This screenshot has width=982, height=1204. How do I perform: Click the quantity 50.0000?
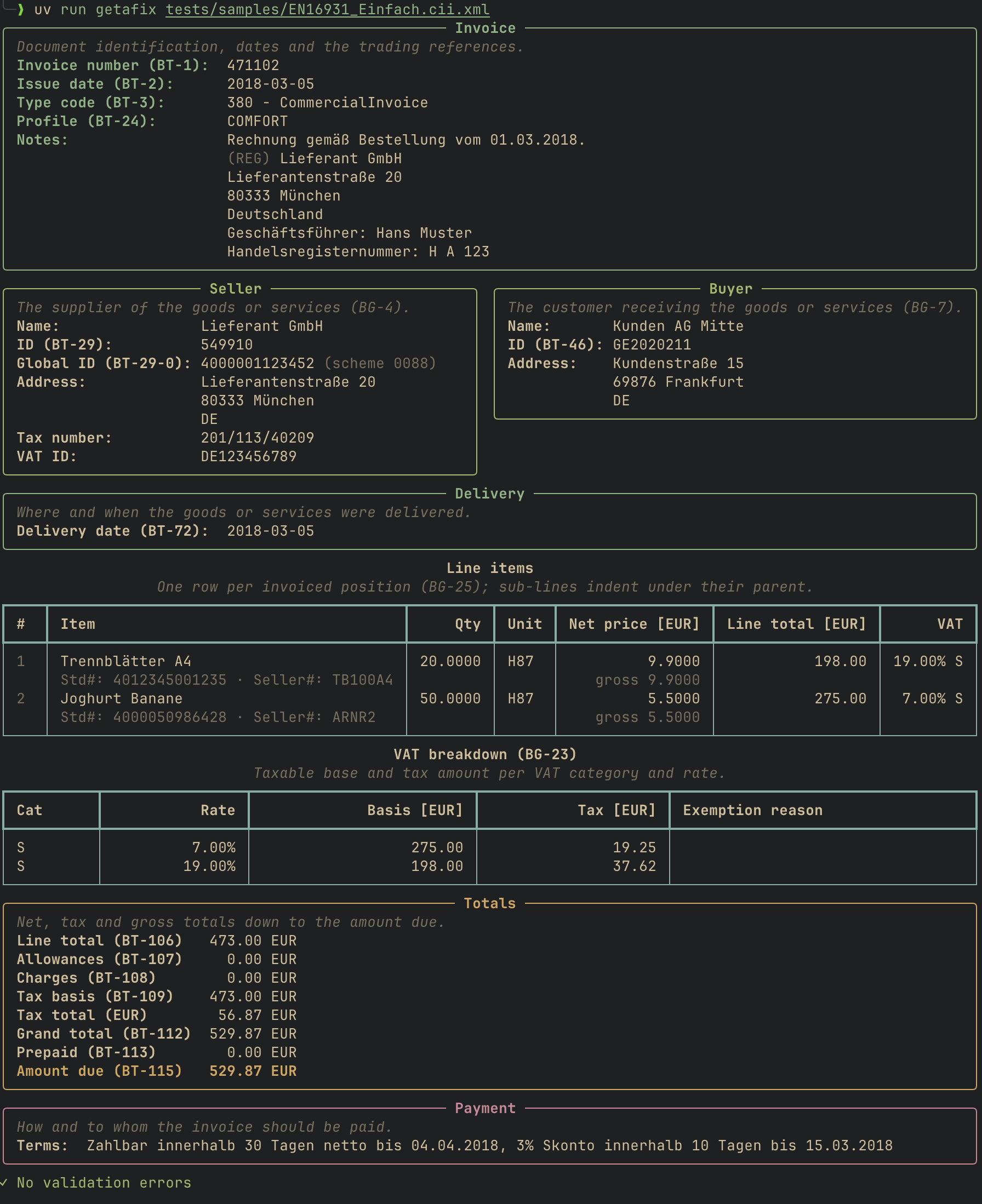(x=450, y=698)
